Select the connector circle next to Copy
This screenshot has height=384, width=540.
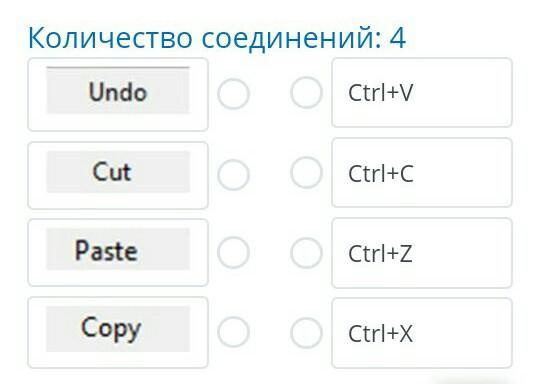233,332
